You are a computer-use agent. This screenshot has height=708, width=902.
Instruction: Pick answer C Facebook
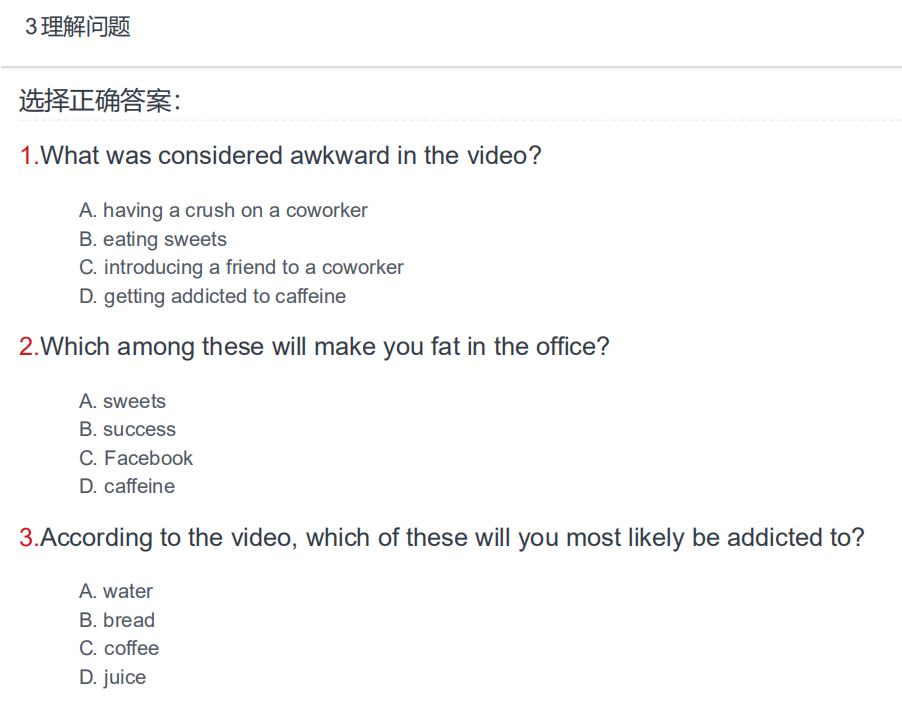[136, 458]
